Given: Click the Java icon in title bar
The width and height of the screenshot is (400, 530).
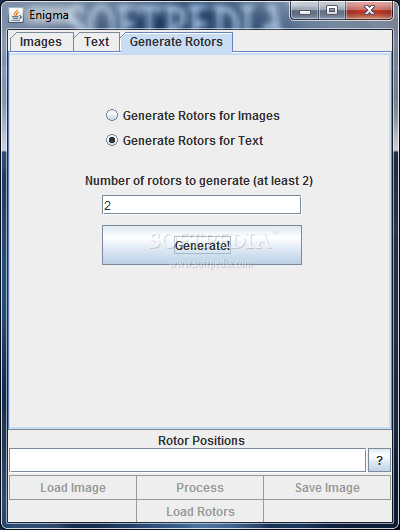Looking at the screenshot, I should [x=16, y=15].
